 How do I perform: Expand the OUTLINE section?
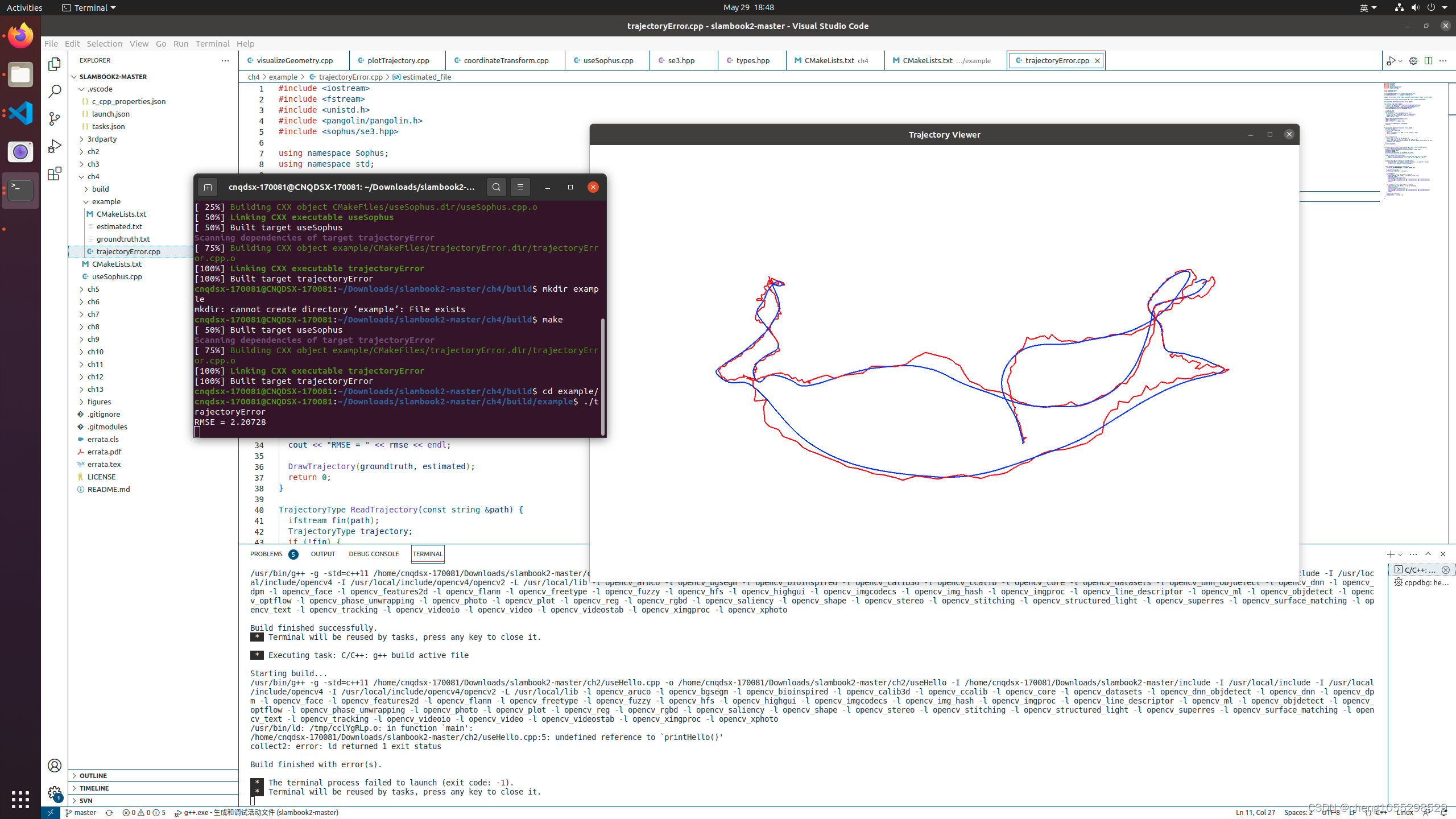tap(93, 775)
